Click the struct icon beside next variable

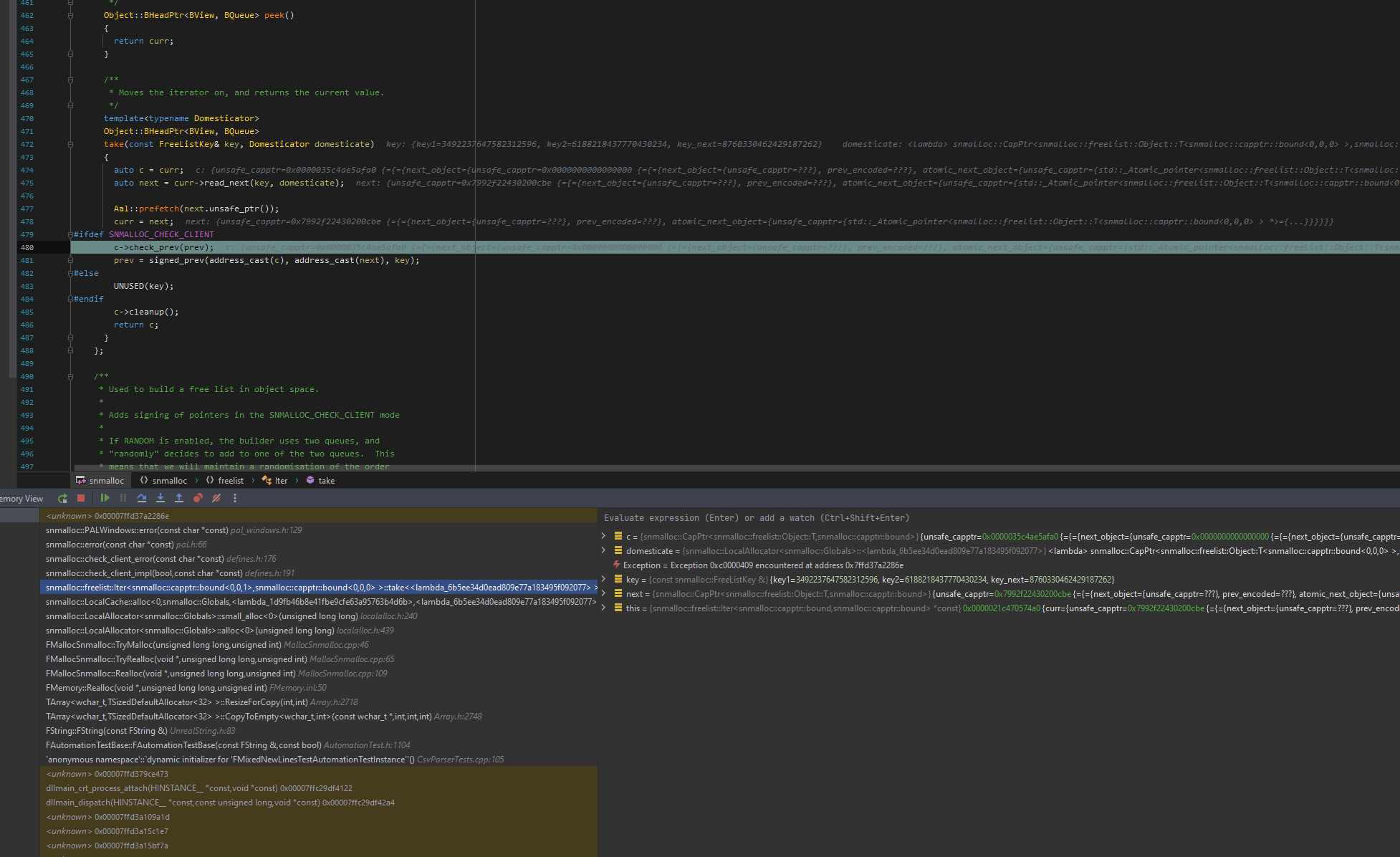(x=618, y=594)
